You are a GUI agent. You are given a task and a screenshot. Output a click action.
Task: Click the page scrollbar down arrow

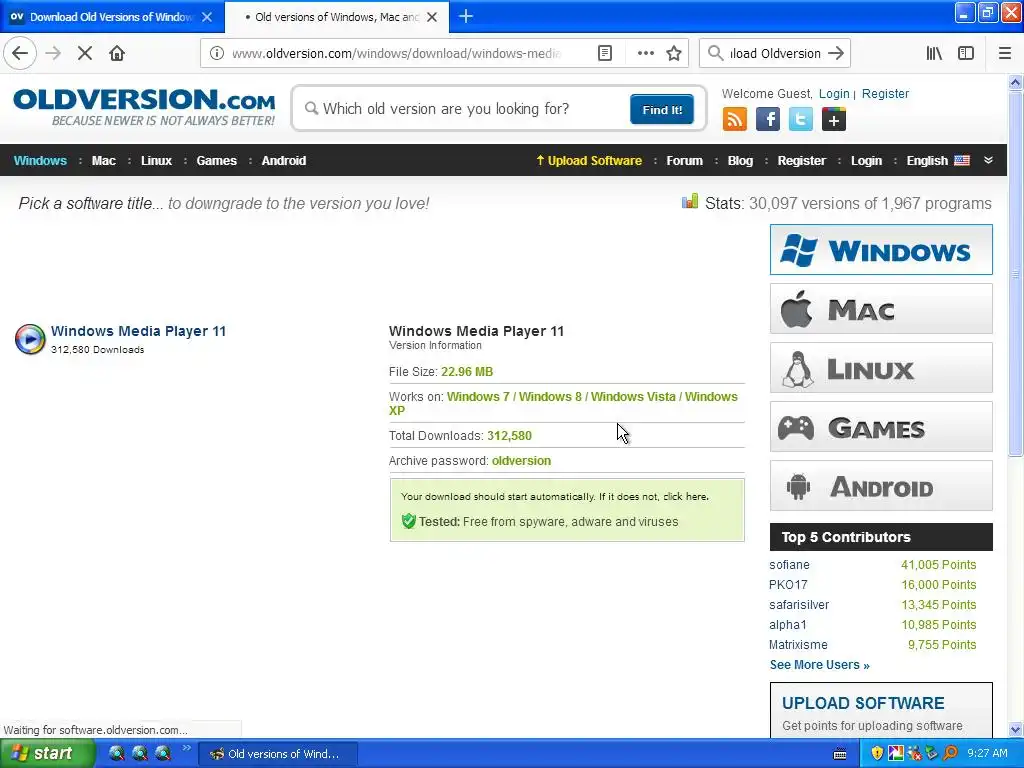1015,729
